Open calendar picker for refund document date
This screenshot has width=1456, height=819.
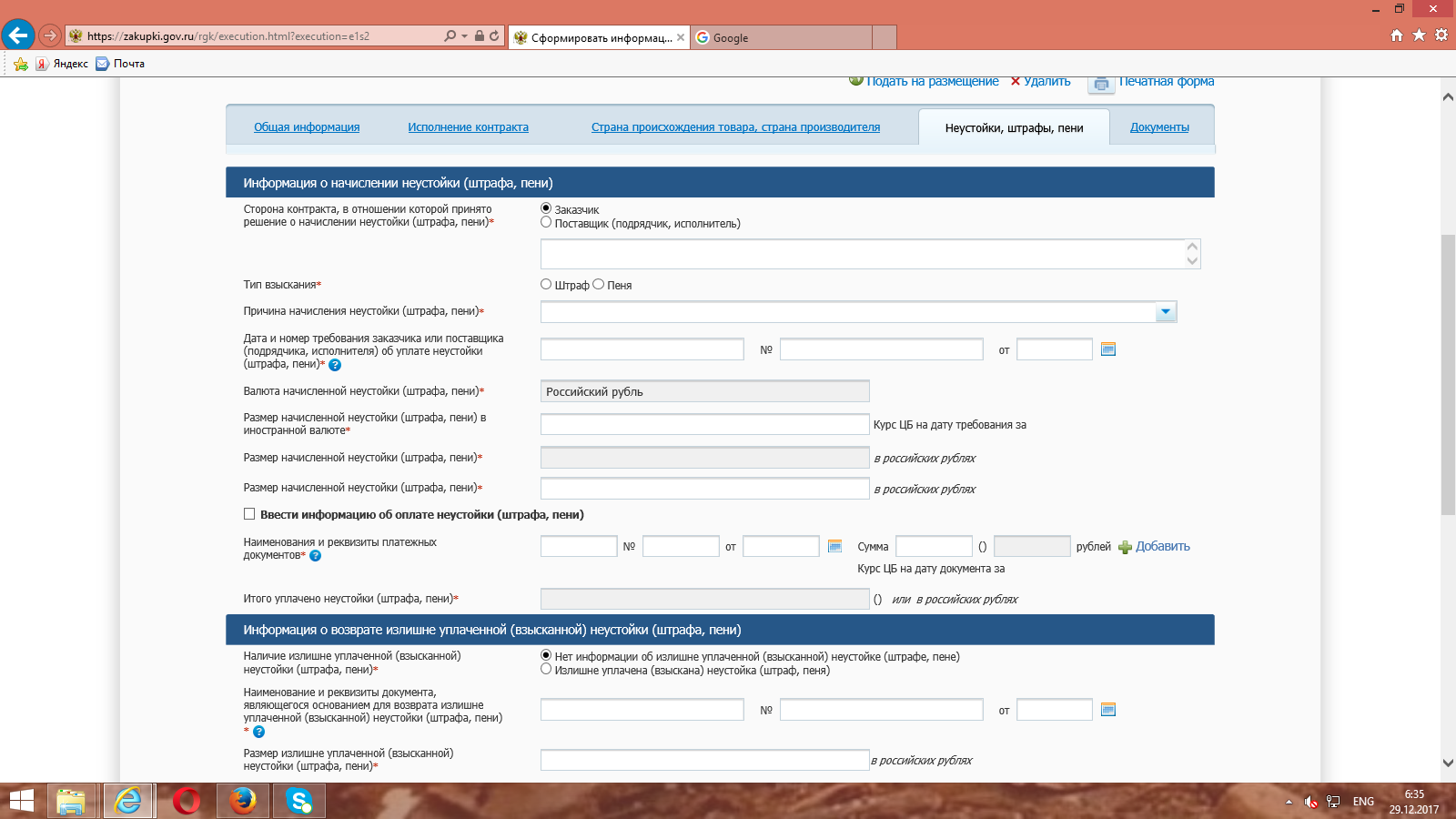(x=1107, y=710)
